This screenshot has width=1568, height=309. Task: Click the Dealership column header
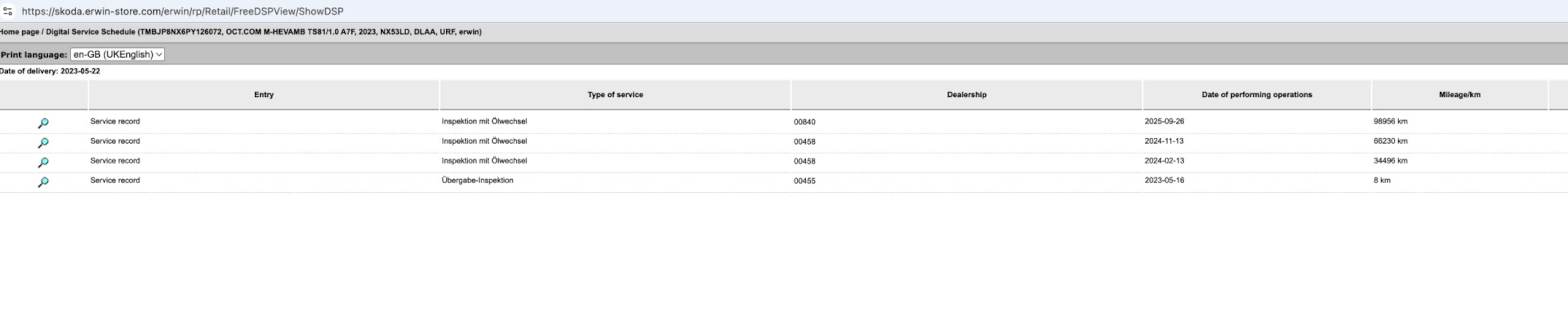966,94
